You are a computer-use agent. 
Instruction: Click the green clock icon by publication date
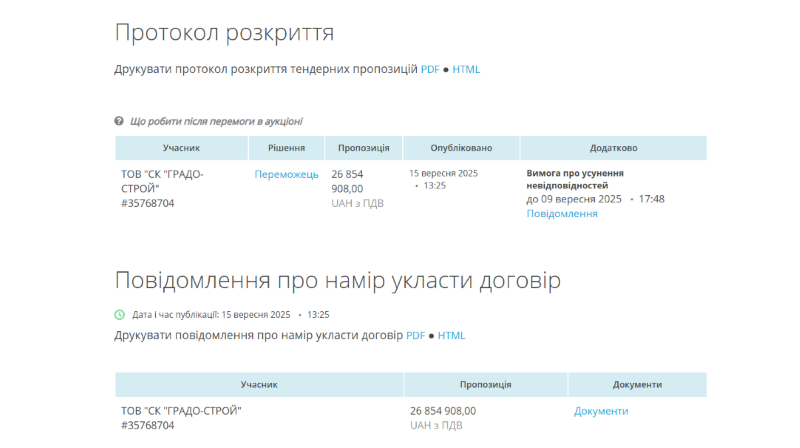(x=120, y=314)
